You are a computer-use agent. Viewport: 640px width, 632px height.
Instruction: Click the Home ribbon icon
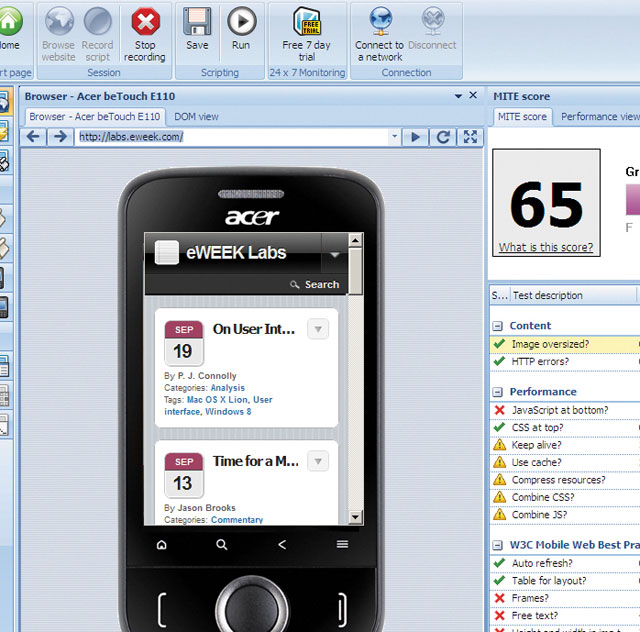click(10, 21)
